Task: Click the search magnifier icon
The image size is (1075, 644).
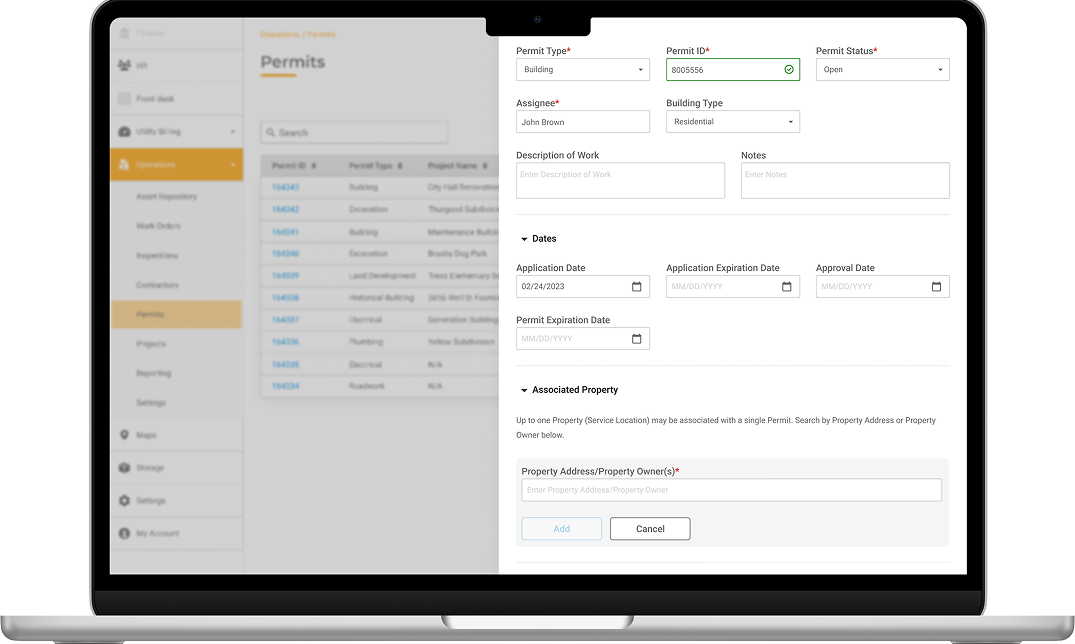Action: click(x=270, y=132)
